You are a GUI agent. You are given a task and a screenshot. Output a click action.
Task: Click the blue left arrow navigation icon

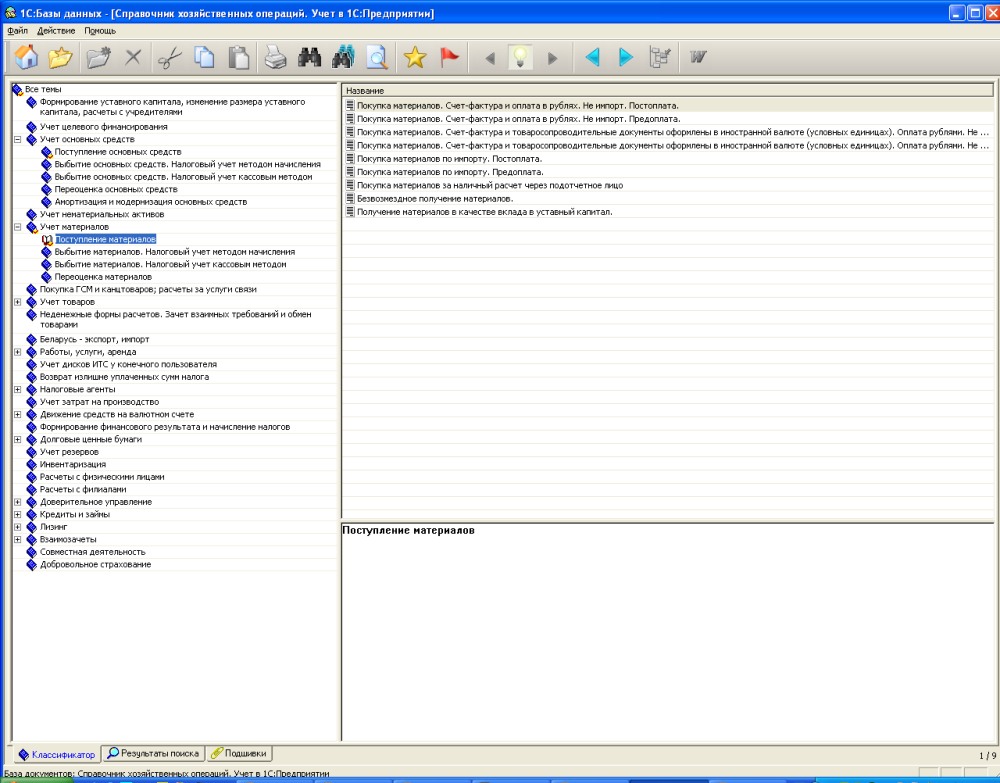click(592, 58)
